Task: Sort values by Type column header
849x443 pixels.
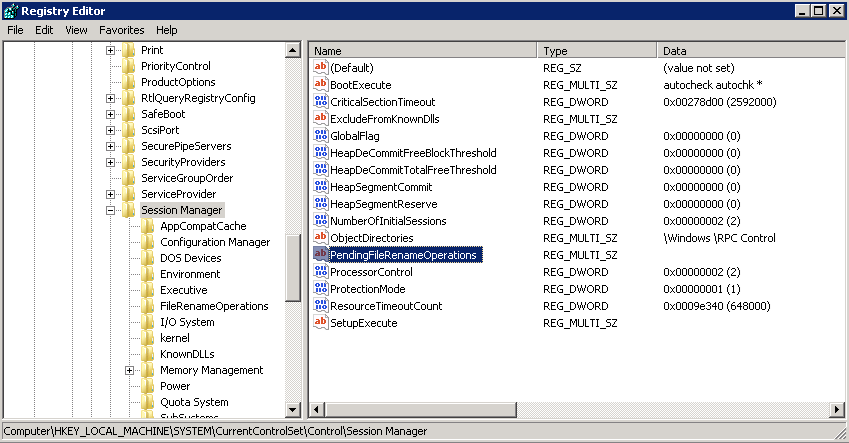Action: 597,51
